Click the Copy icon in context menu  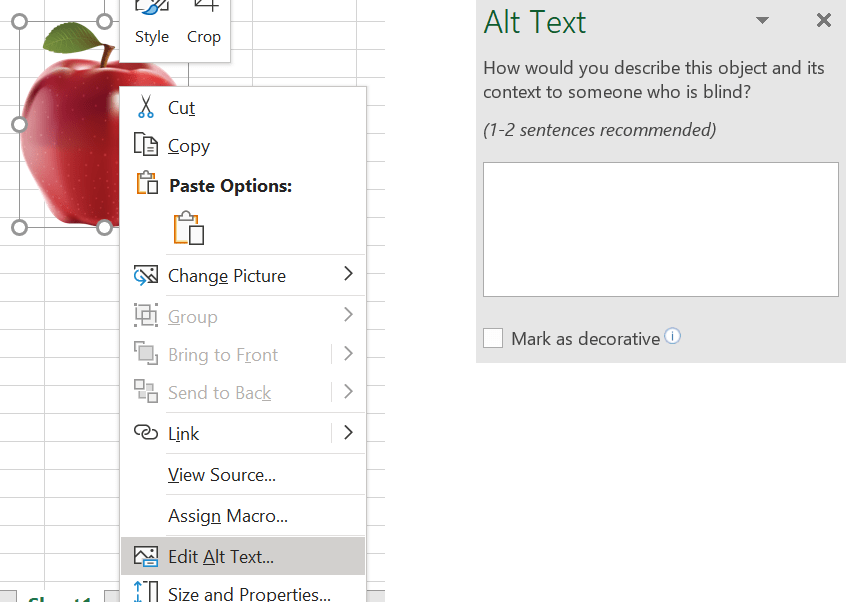[x=146, y=145]
